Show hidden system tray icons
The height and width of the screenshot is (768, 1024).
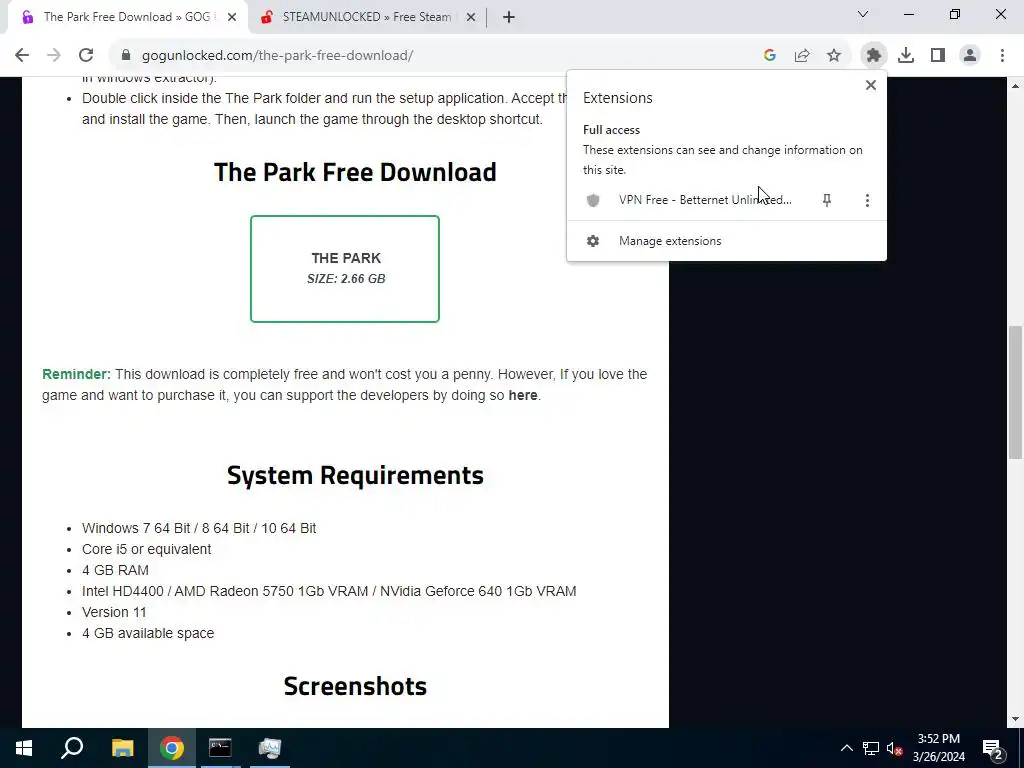click(846, 748)
